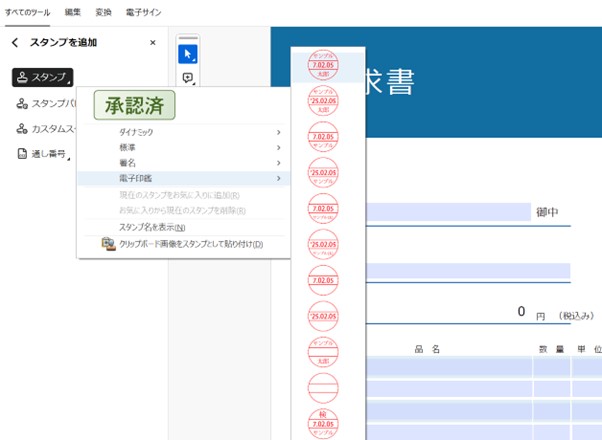
Task: Click the recipient field before 御中
Action: pos(448,212)
